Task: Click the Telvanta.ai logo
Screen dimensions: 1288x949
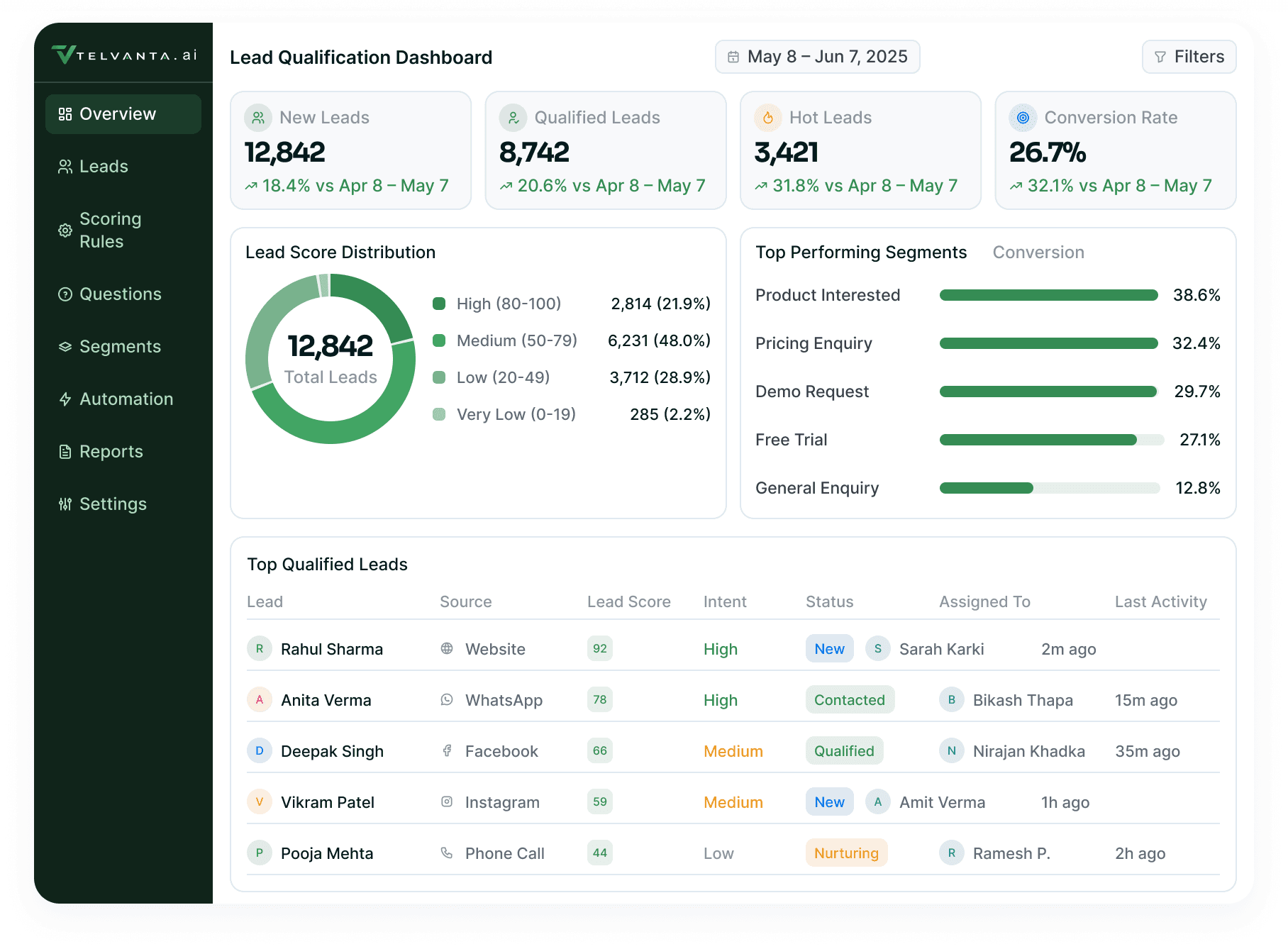Action: (124, 55)
